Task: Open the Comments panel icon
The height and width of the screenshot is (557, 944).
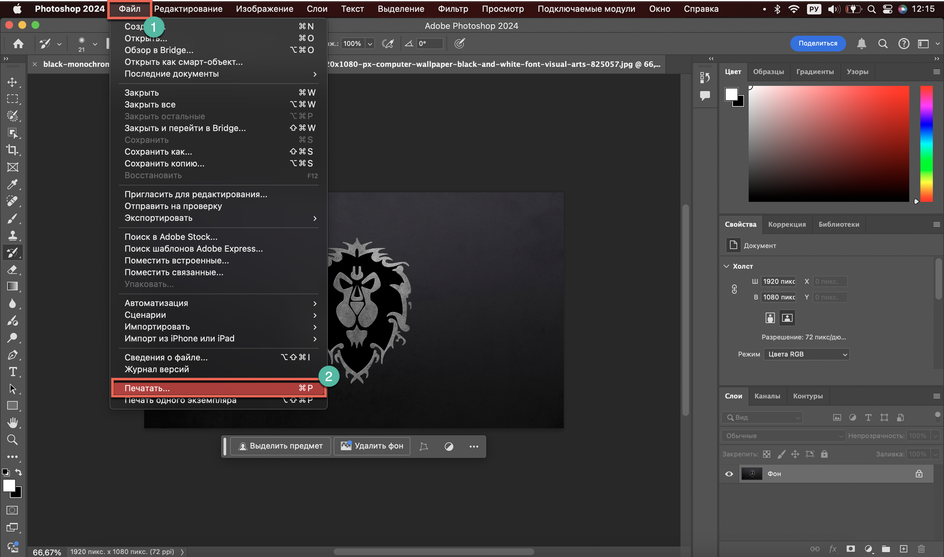Action: (x=705, y=96)
